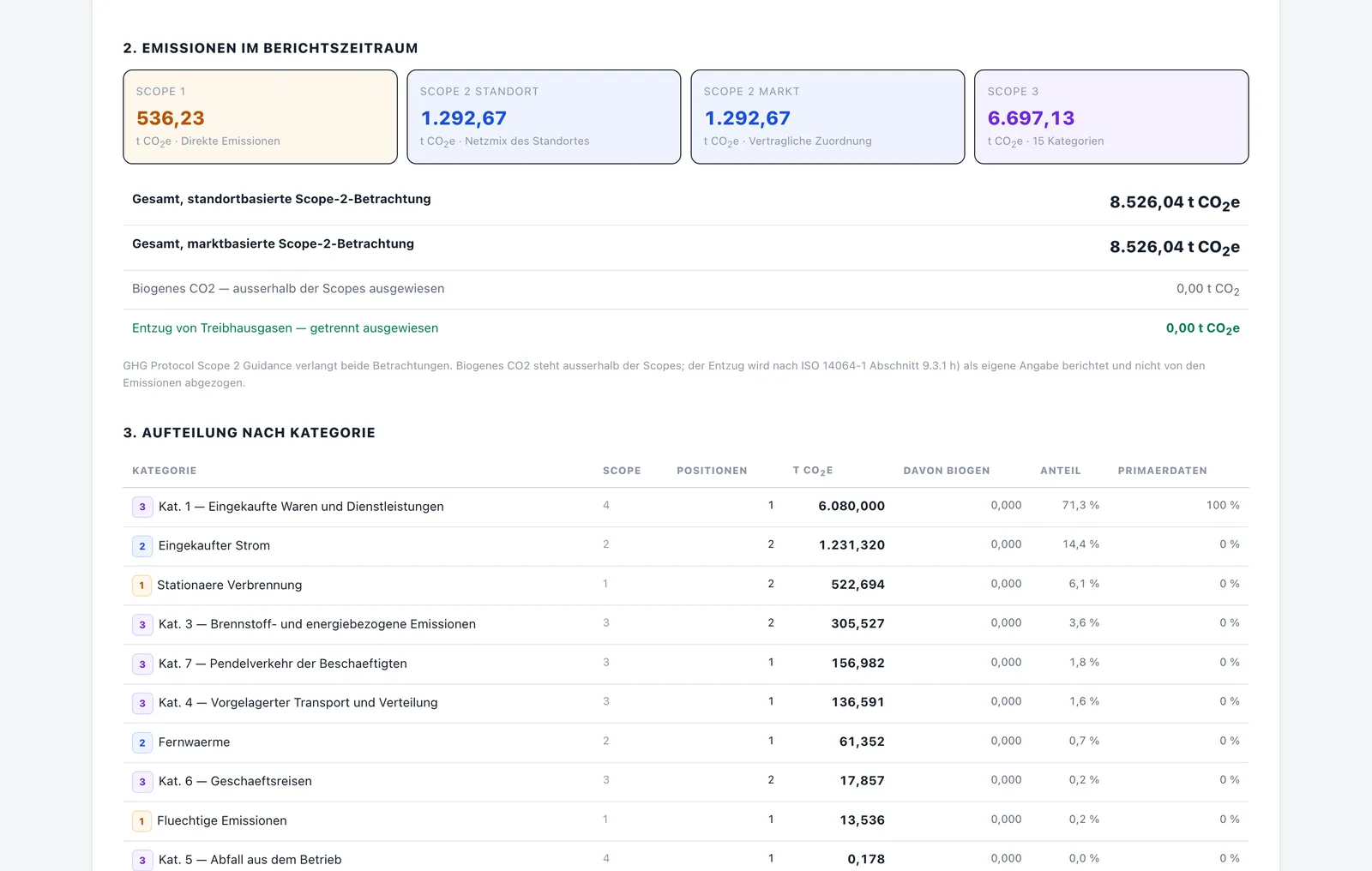Image resolution: width=1372 pixels, height=871 pixels.
Task: Click scope badge beside Kat. 7 Pendelverkehr
Action: coord(142,664)
